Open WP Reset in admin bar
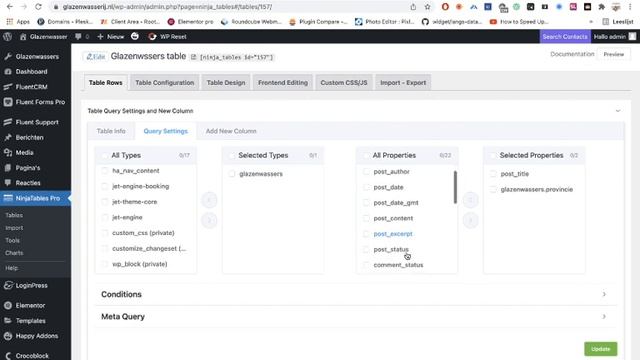Image resolution: width=640 pixels, height=360 pixels. point(167,36)
